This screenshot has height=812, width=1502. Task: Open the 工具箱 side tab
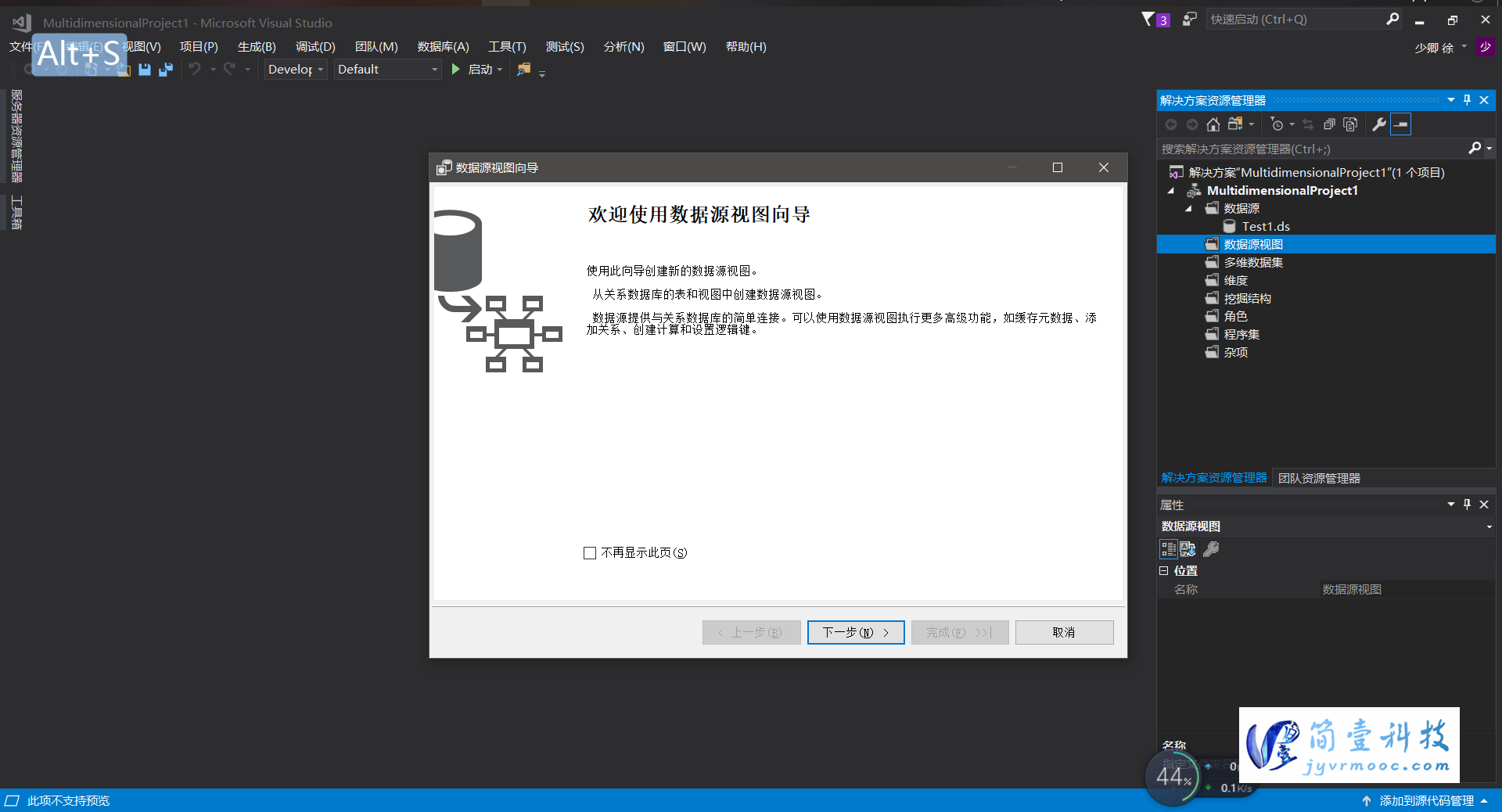[16, 213]
